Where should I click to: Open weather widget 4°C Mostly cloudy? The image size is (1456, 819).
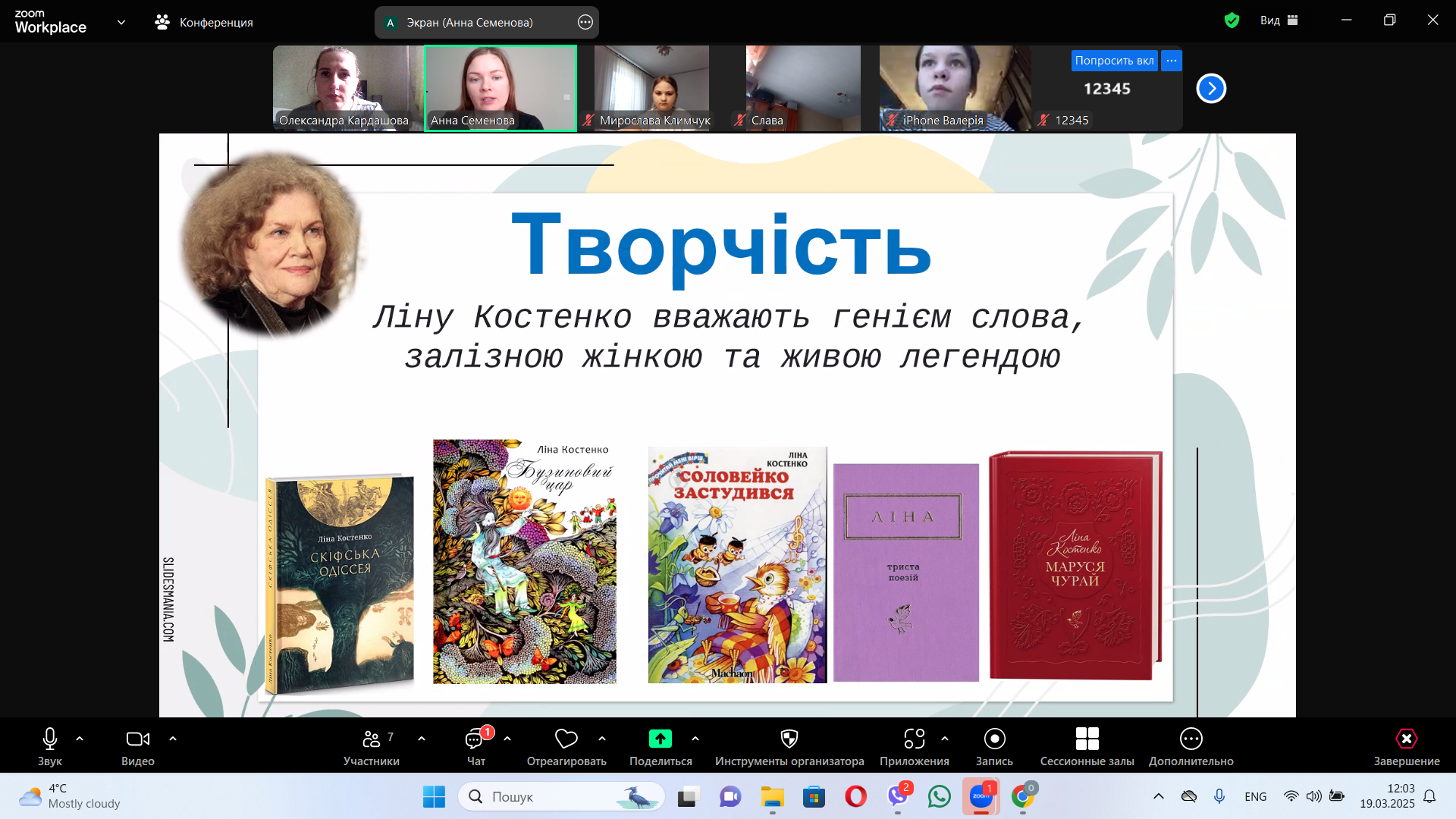click(x=70, y=796)
